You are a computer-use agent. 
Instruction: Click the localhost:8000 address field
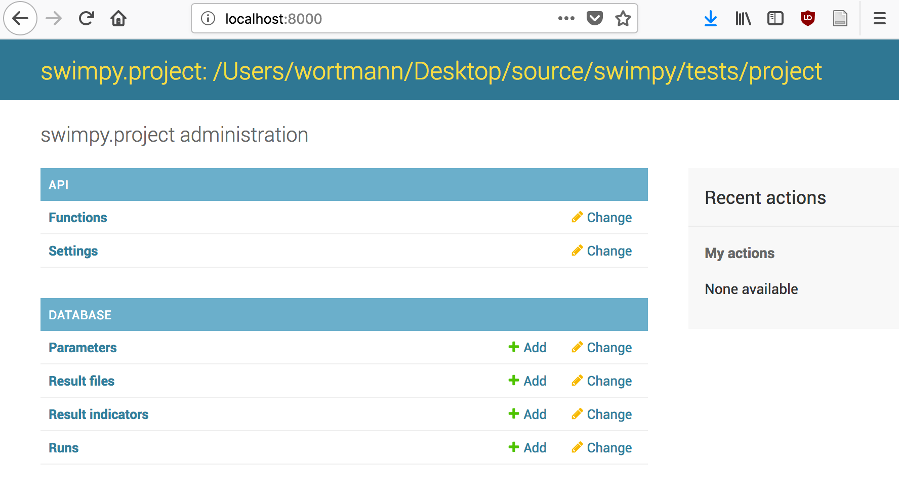coord(380,18)
